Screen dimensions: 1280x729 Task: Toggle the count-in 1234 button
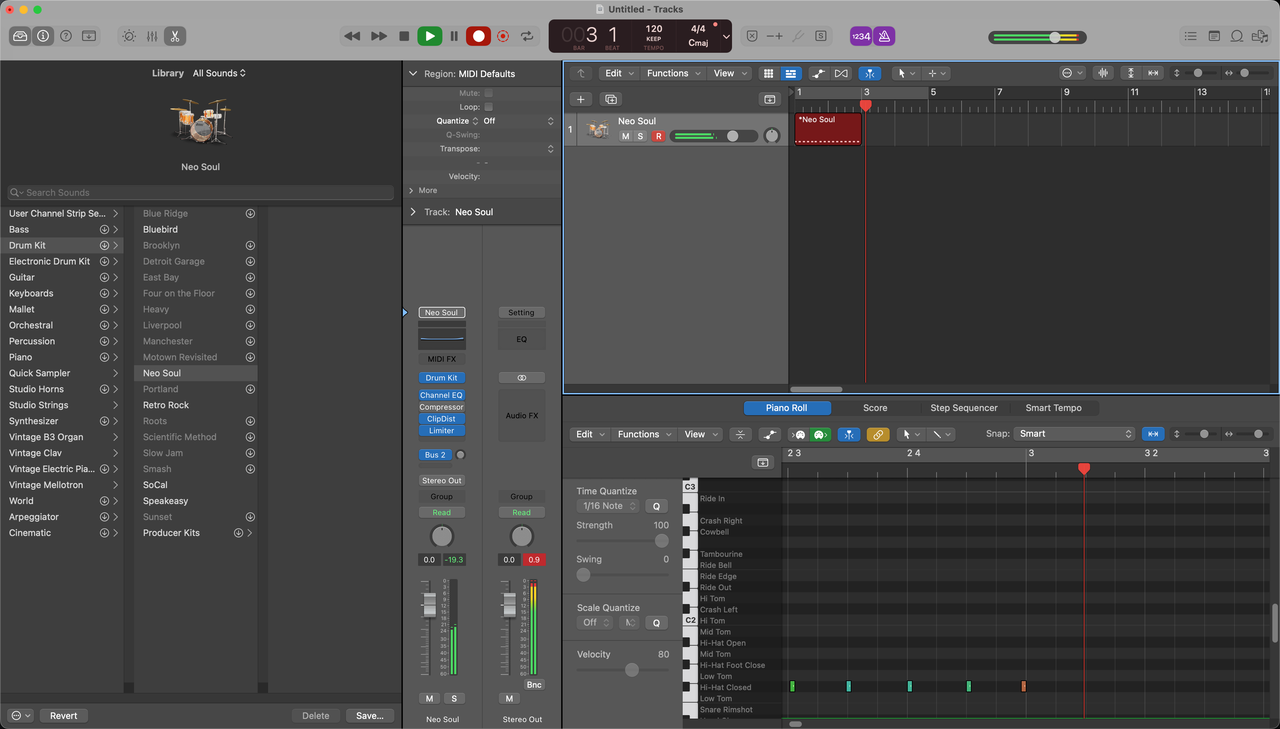(860, 36)
